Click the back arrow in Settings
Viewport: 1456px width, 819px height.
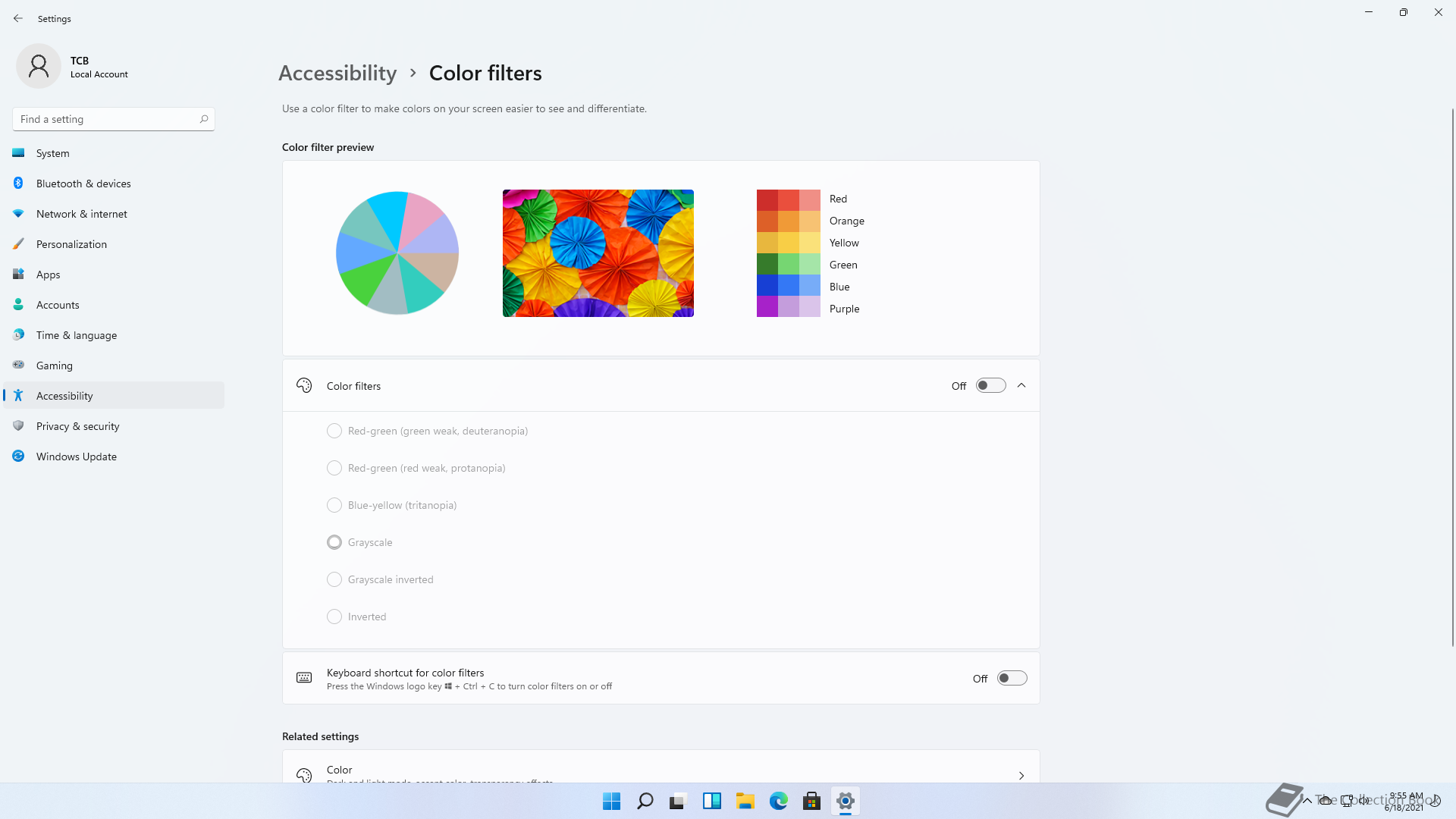pyautogui.click(x=18, y=18)
